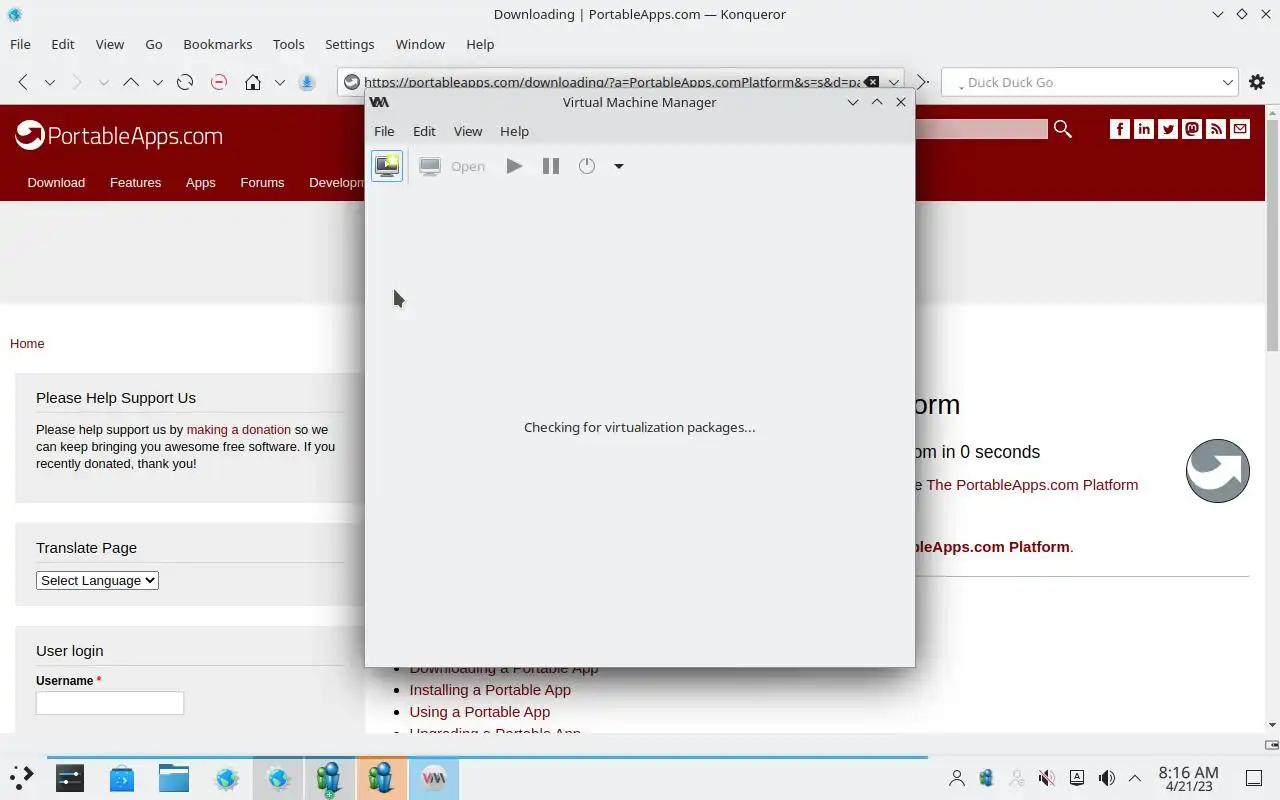The width and height of the screenshot is (1280, 800).
Task: Clear the URL bar text
Action: coord(871,82)
